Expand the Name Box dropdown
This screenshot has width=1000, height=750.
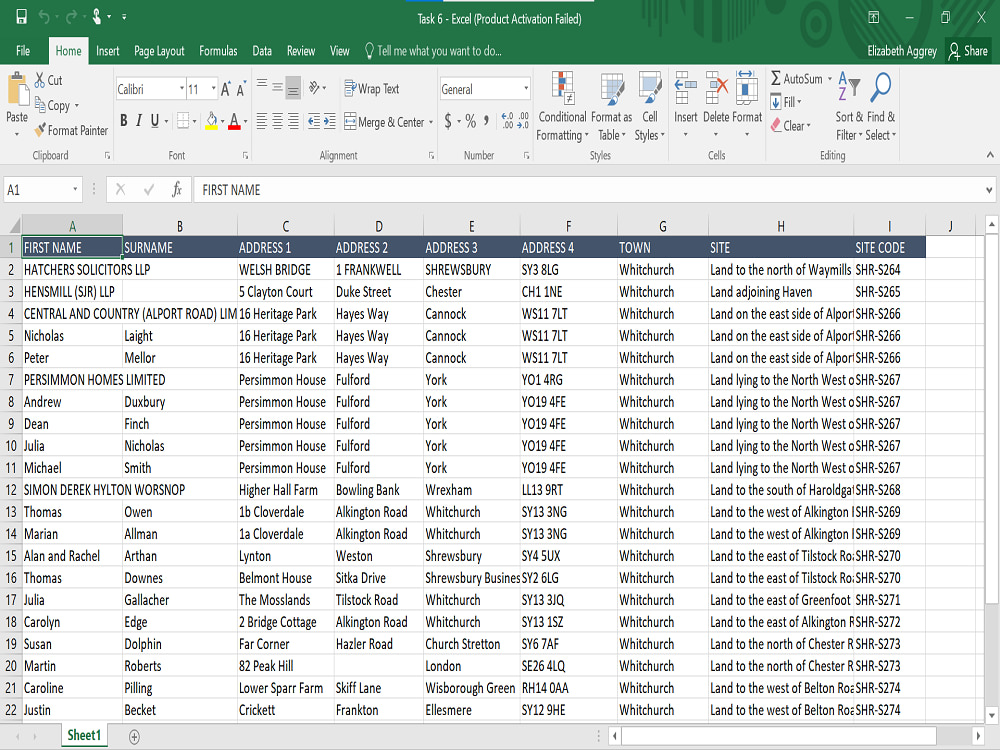(x=75, y=189)
